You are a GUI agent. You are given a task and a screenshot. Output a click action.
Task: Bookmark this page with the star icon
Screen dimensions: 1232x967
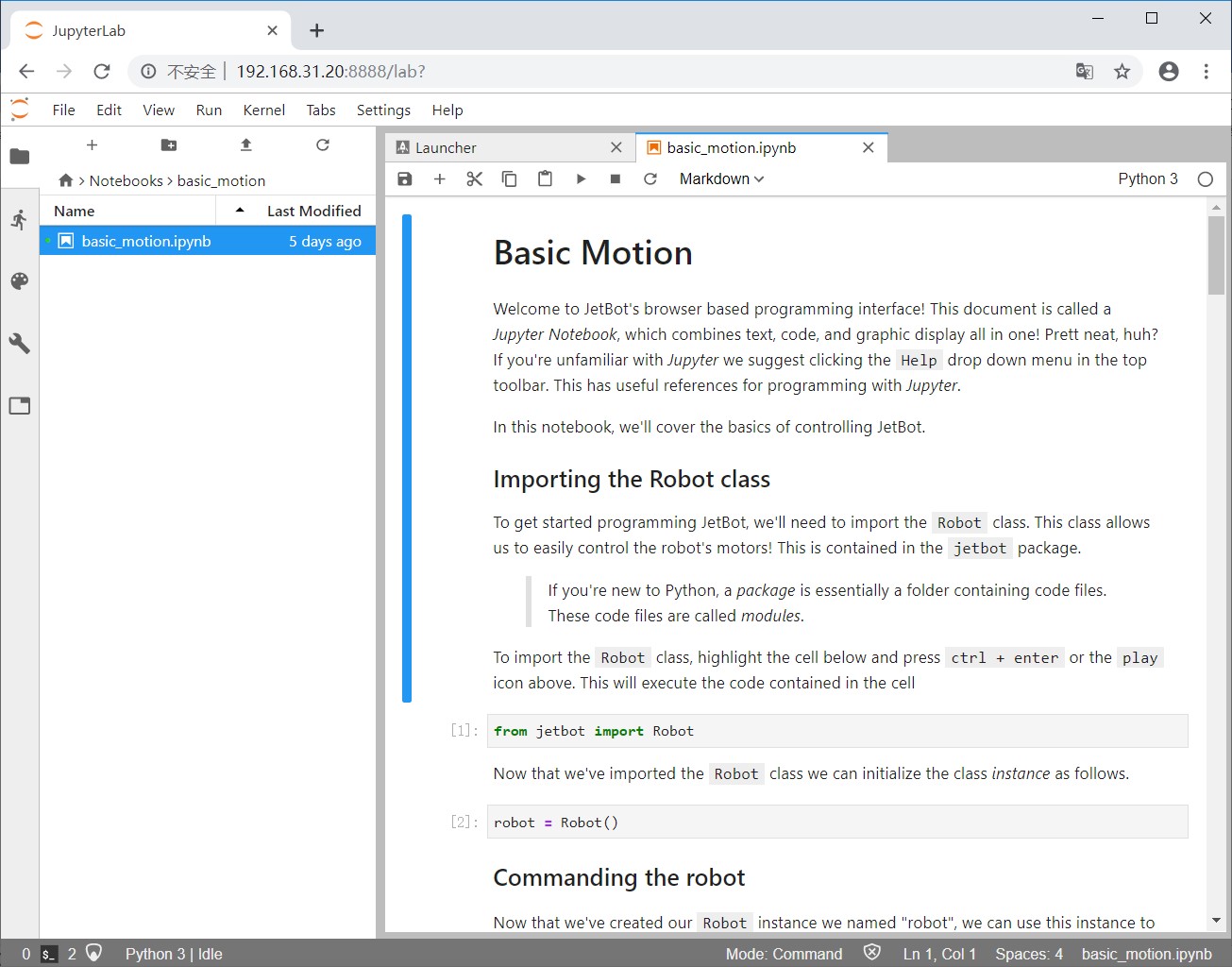(1122, 71)
